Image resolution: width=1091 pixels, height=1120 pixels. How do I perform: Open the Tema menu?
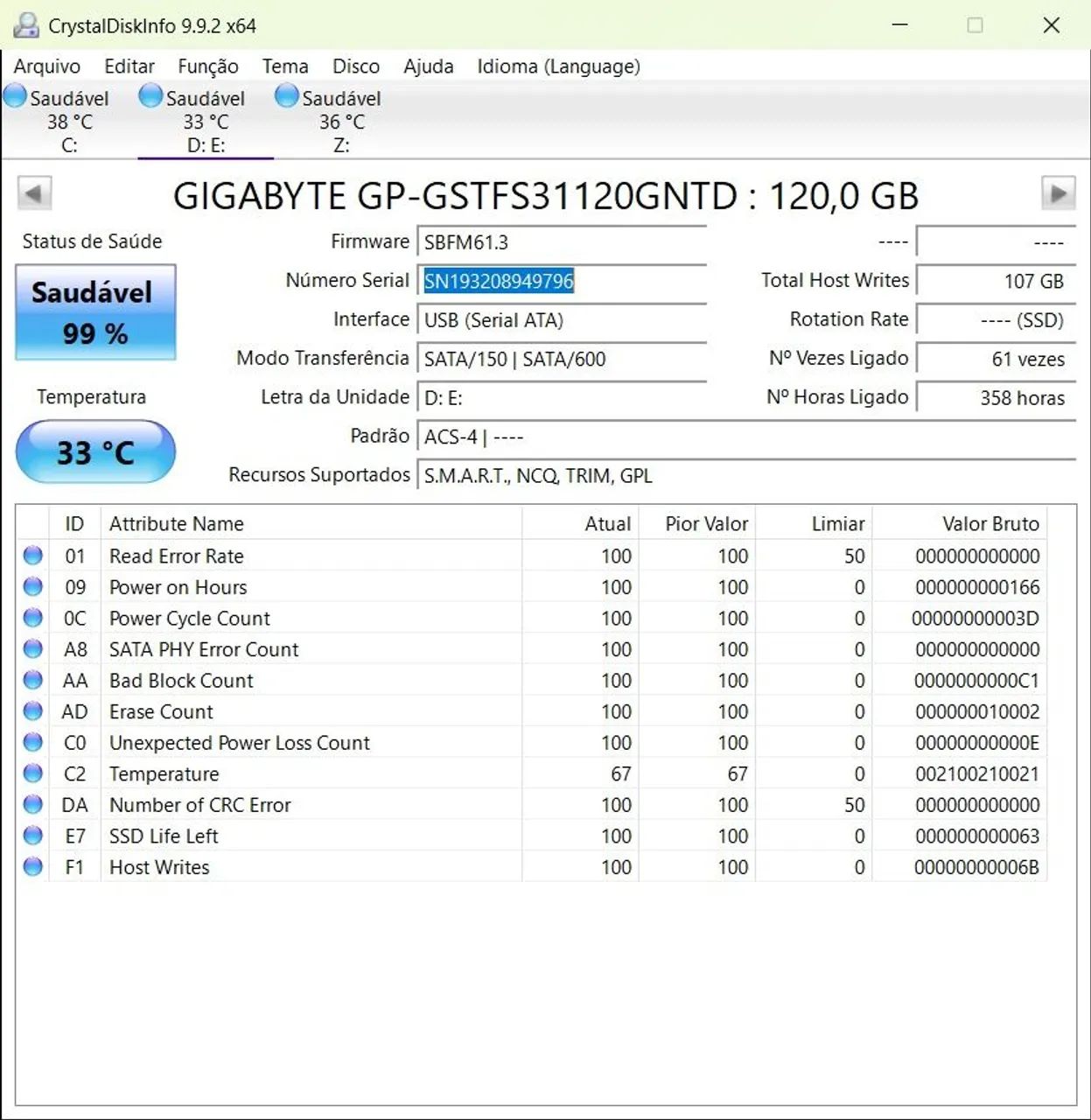(285, 66)
